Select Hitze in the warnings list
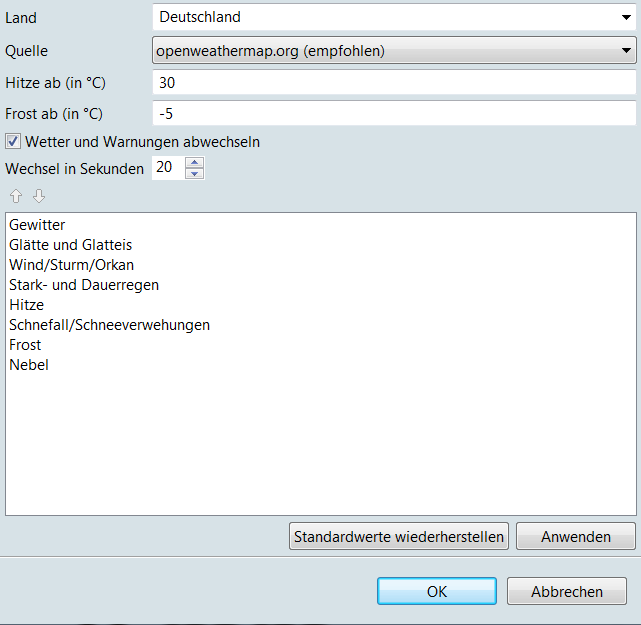Screen dimensions: 641x625 (27, 305)
